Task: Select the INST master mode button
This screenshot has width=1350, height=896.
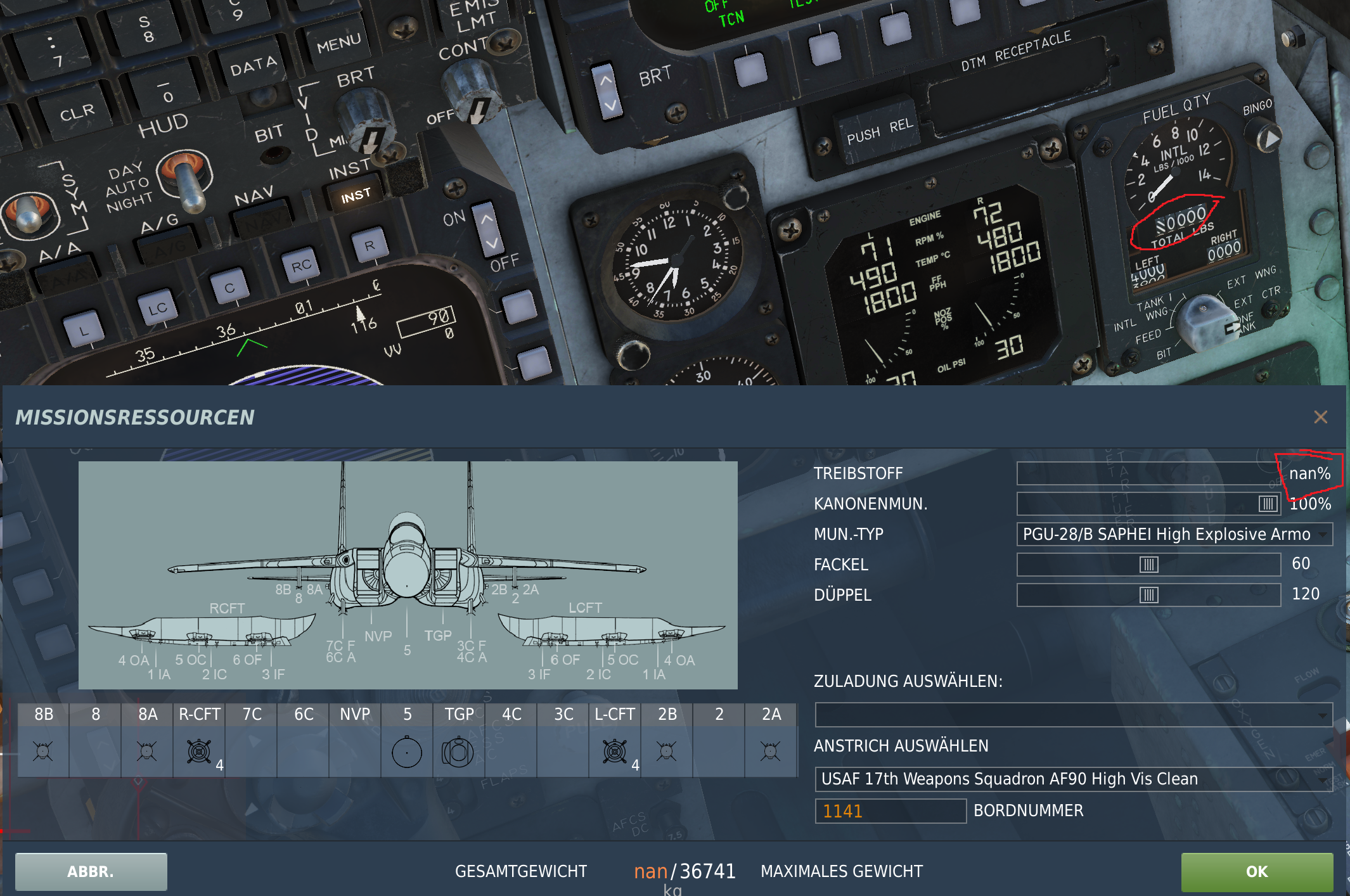Action: click(x=356, y=196)
